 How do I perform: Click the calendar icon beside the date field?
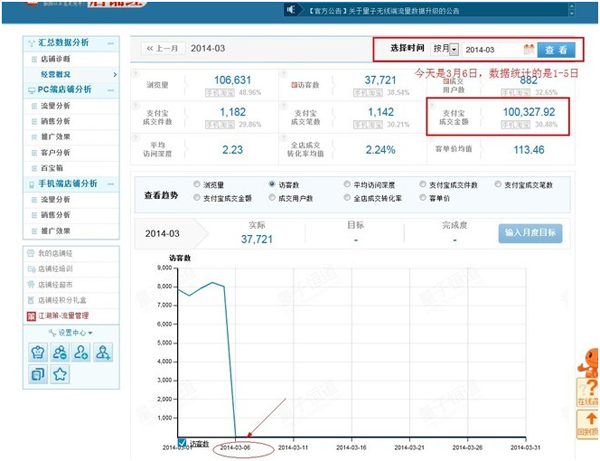pyautogui.click(x=529, y=49)
